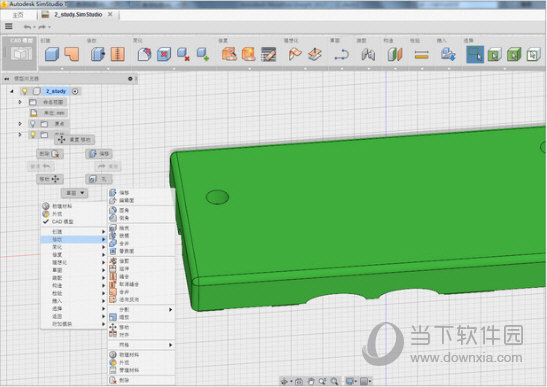
Task: Click the orbit icon in bottom navigation bar
Action: [284, 381]
